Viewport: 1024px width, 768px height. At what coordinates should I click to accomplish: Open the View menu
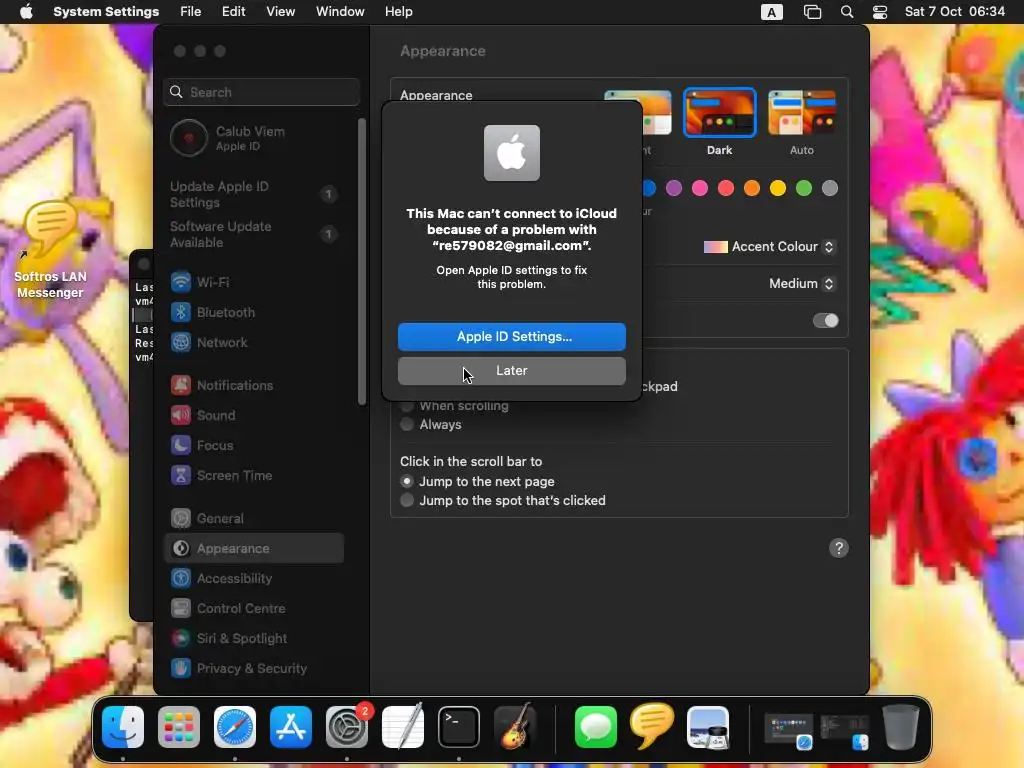click(280, 12)
